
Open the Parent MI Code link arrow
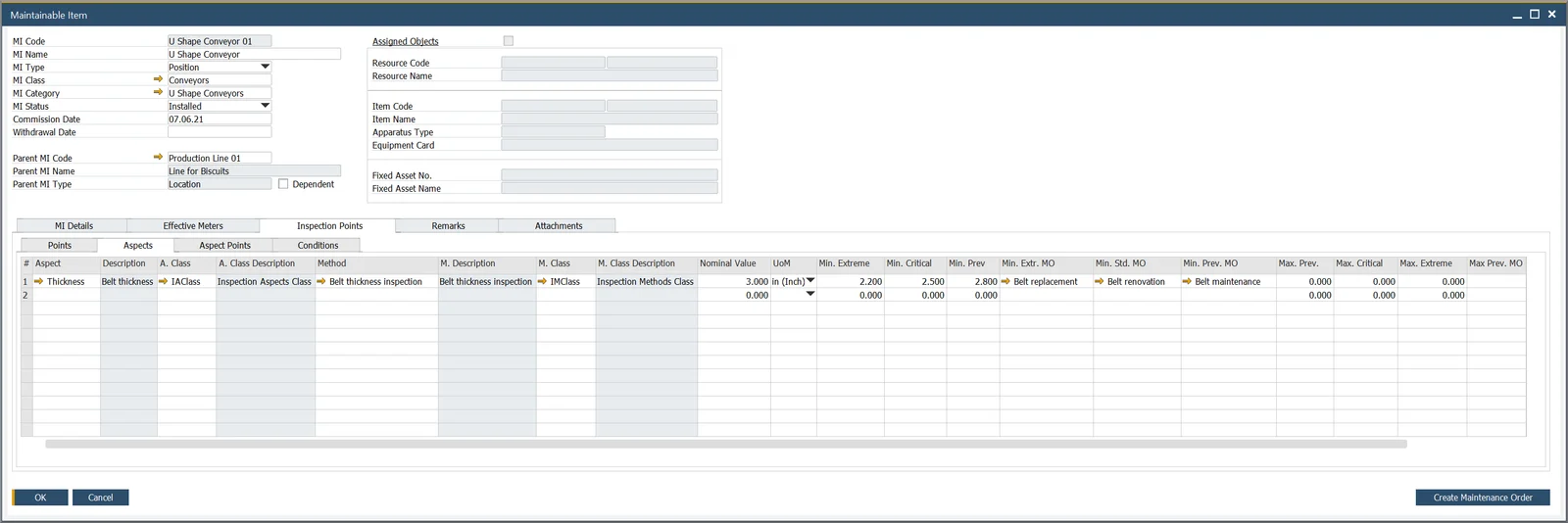158,157
